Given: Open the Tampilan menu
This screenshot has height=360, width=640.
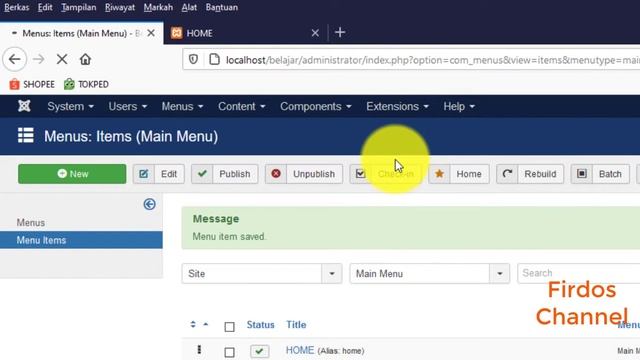Looking at the screenshot, I should click(78, 7).
